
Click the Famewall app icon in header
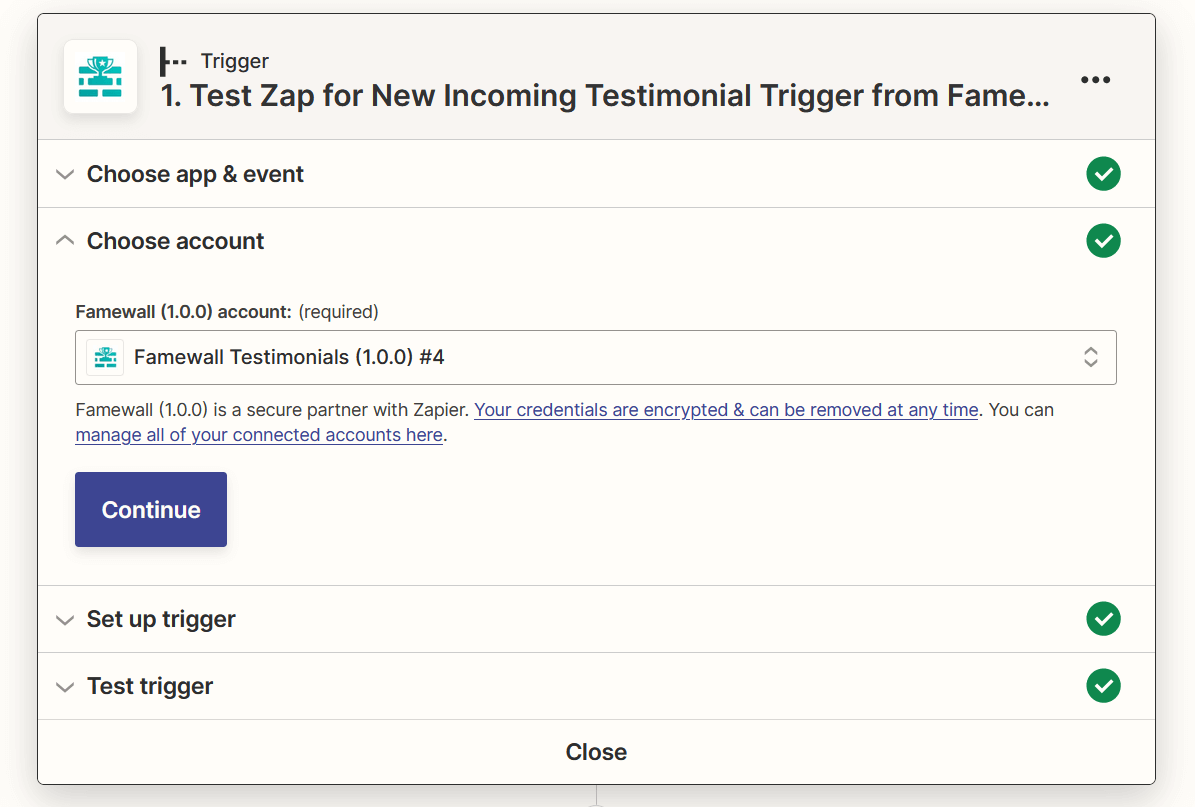point(100,77)
